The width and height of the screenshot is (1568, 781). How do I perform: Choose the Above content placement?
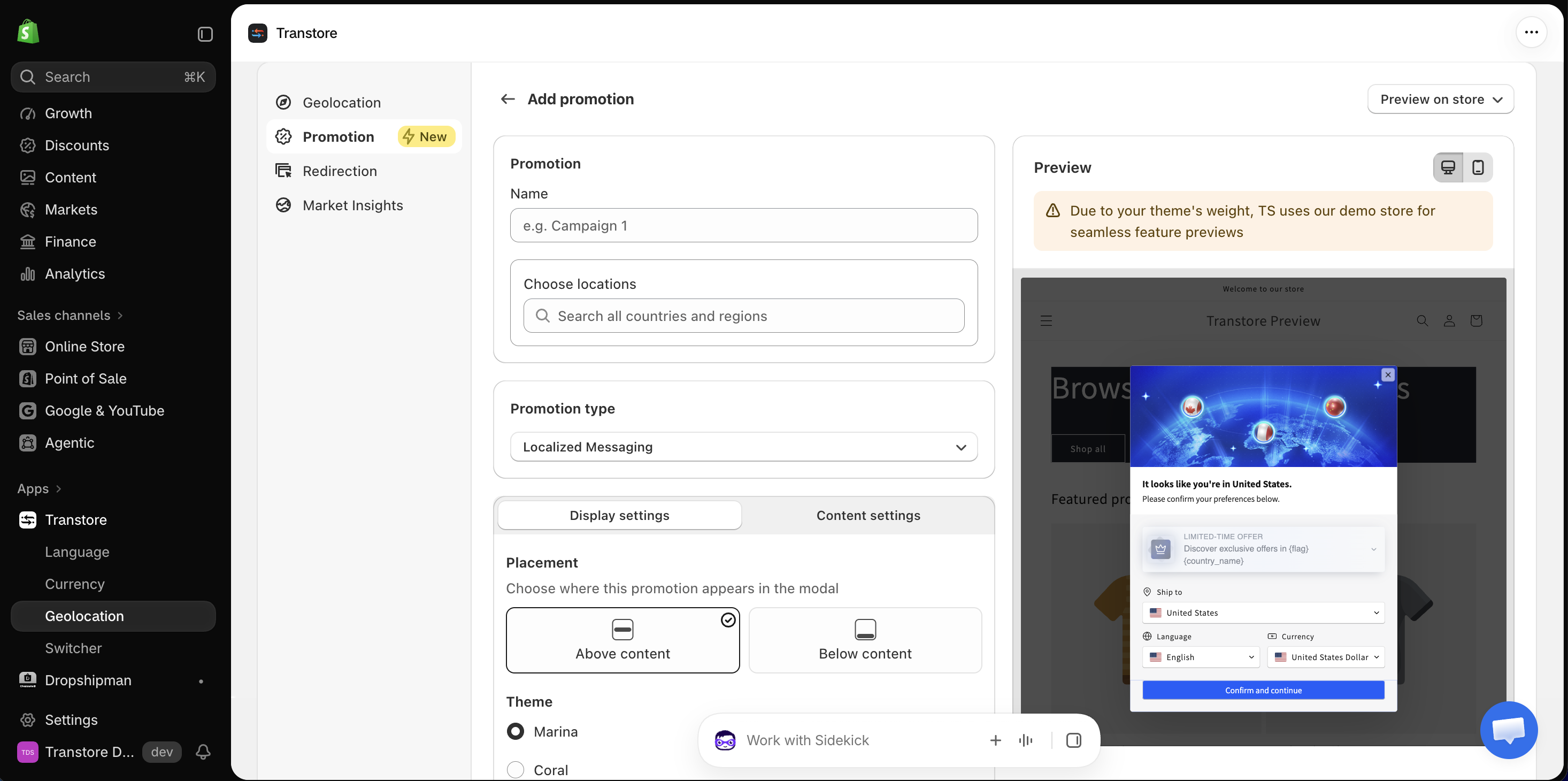622,640
